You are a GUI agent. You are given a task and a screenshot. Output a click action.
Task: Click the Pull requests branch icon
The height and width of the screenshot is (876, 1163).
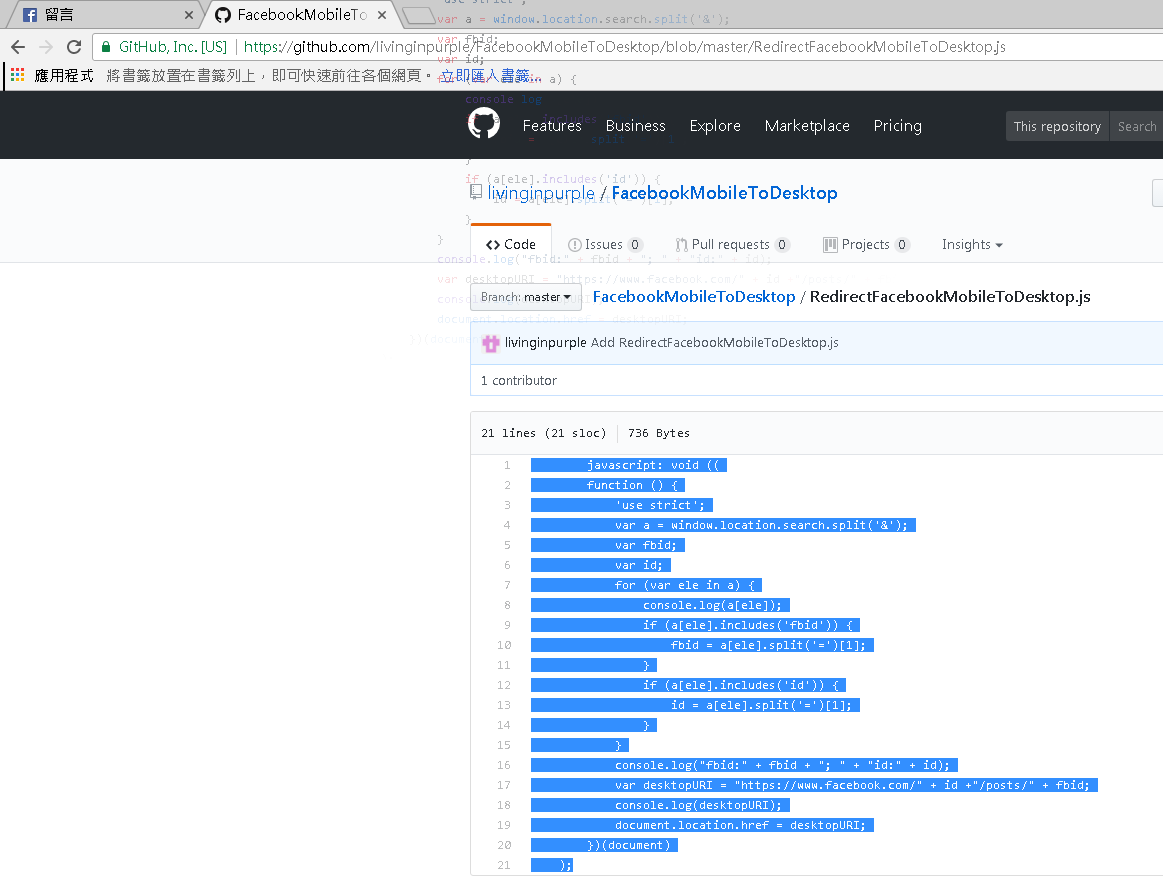681,245
